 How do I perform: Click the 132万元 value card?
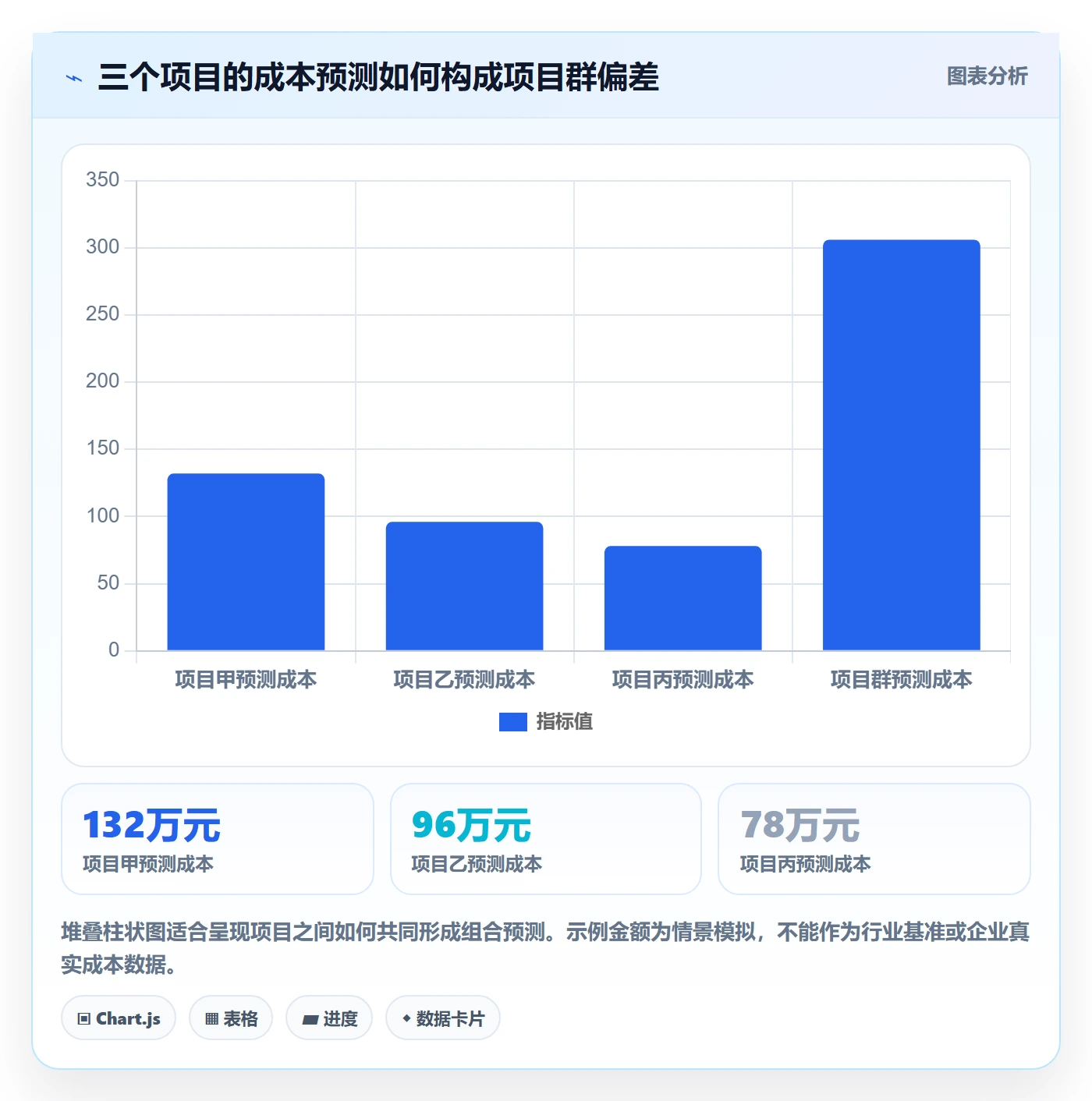pyautogui.click(x=218, y=839)
